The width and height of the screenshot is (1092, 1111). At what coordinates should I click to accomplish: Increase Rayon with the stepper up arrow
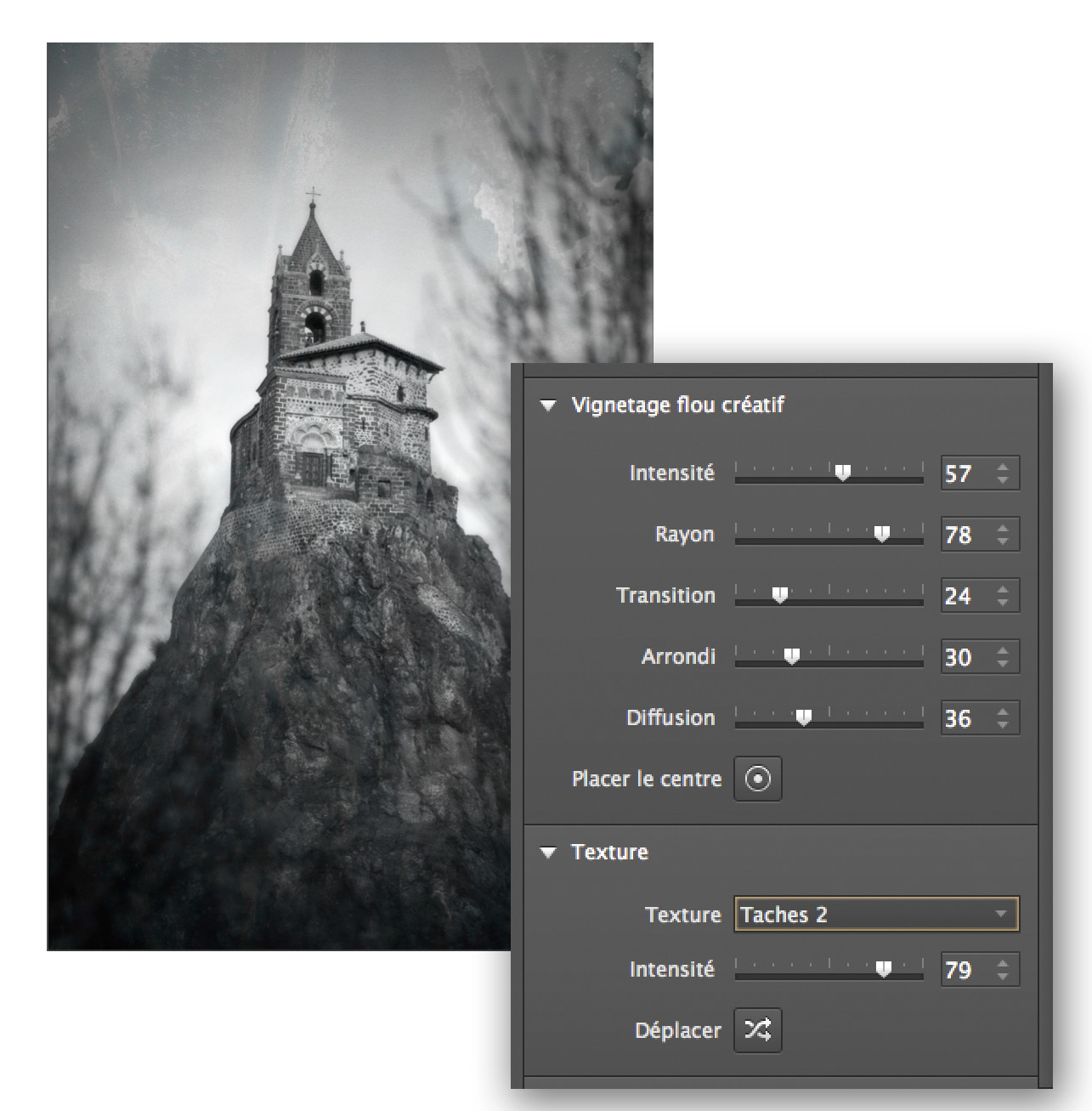coord(1004,527)
